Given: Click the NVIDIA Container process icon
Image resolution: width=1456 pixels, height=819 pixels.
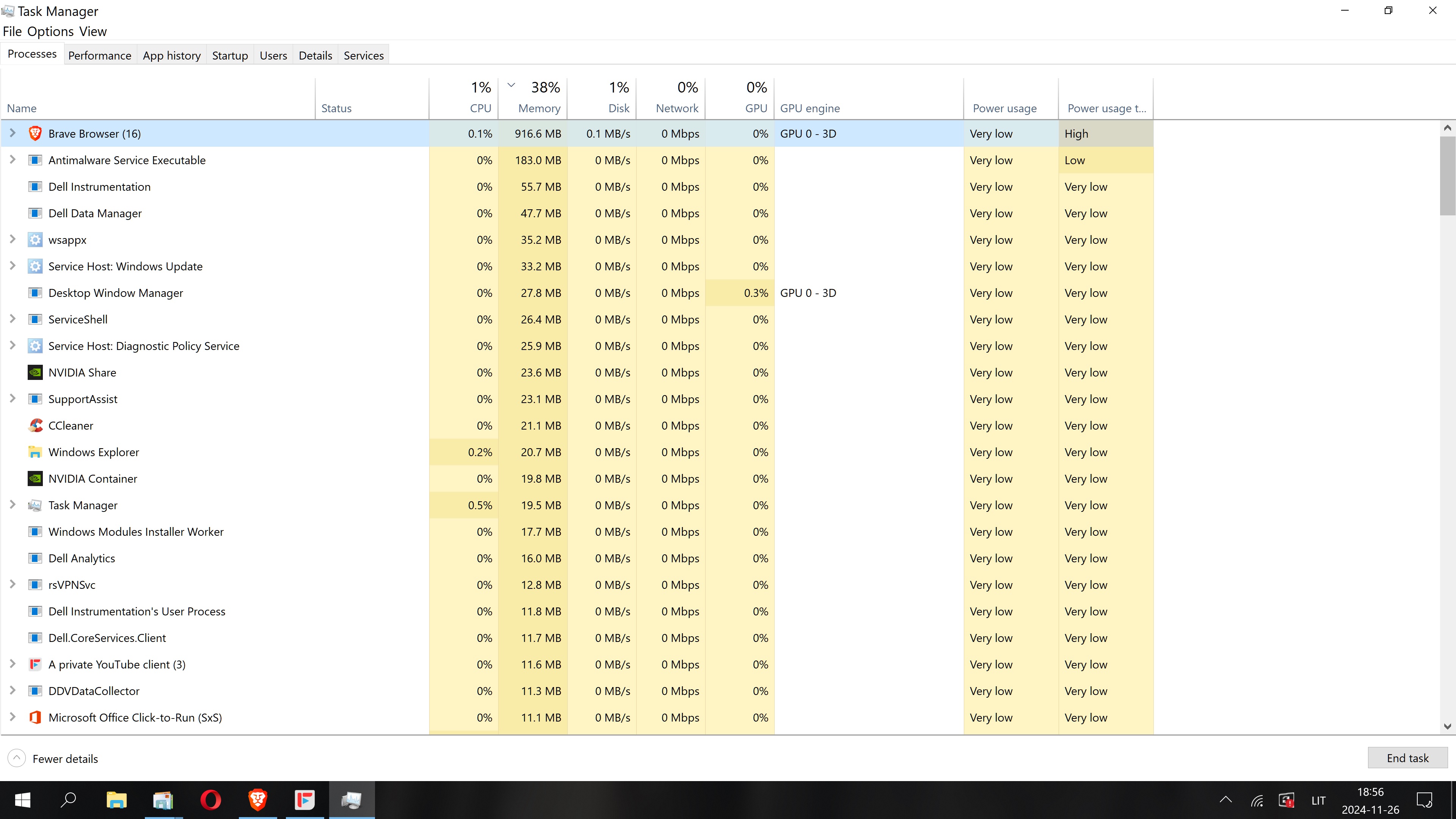Looking at the screenshot, I should pos(35,479).
